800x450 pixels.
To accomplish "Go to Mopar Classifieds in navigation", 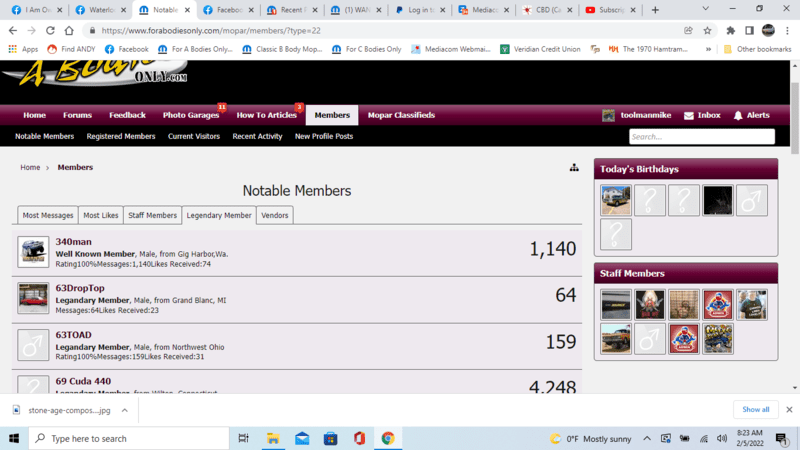I will point(401,115).
